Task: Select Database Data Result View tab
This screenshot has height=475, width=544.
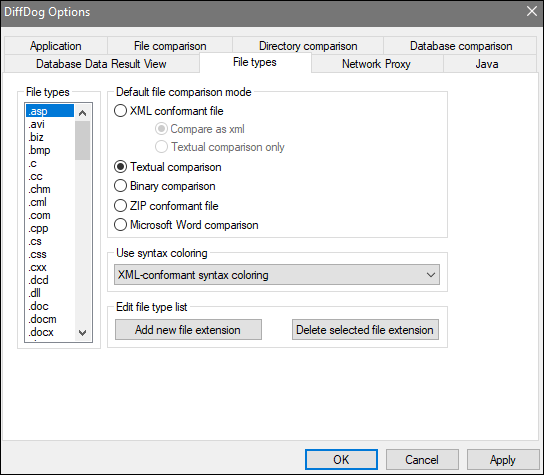Action: 101,64
